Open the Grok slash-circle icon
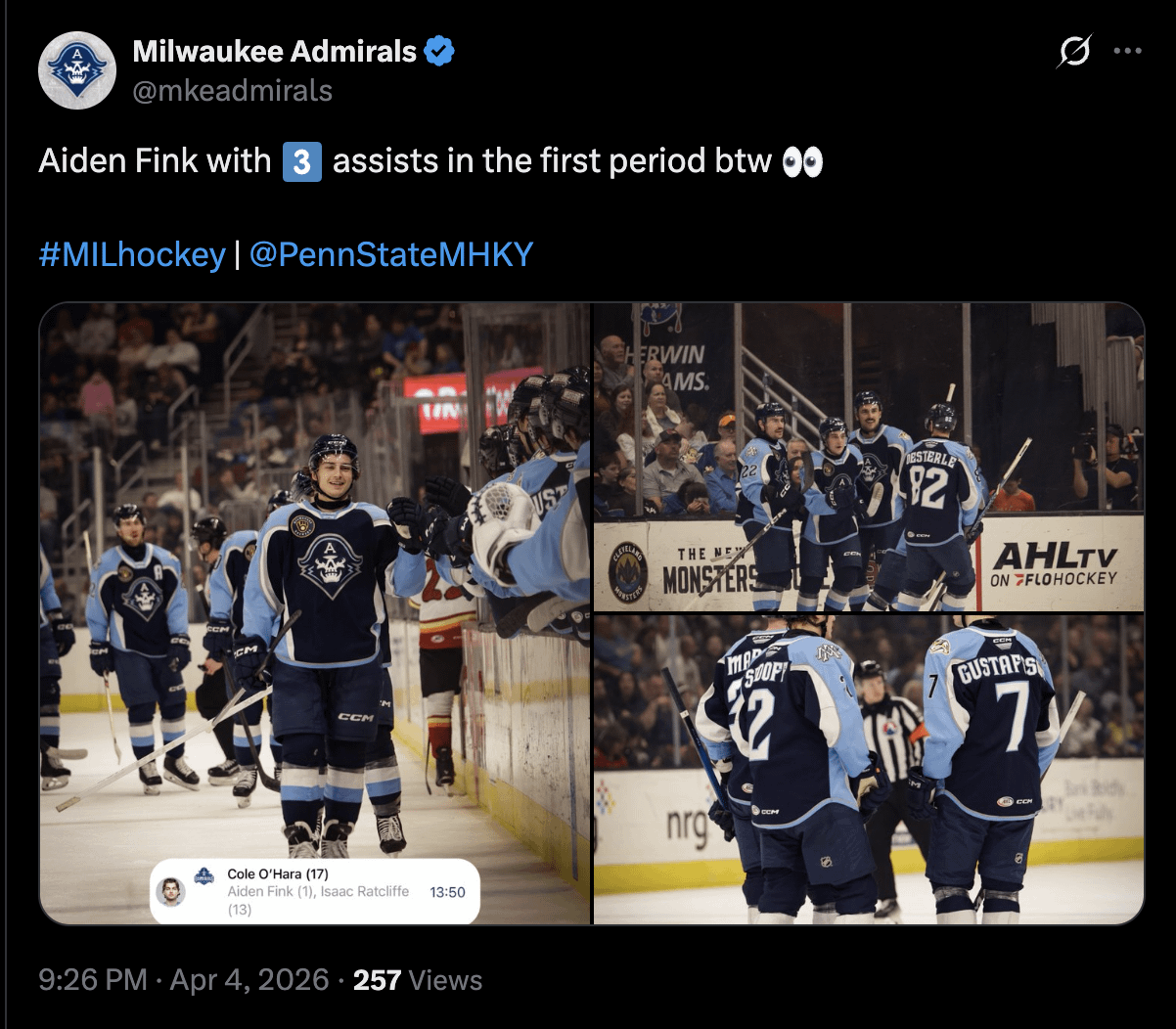 pos(1073,52)
